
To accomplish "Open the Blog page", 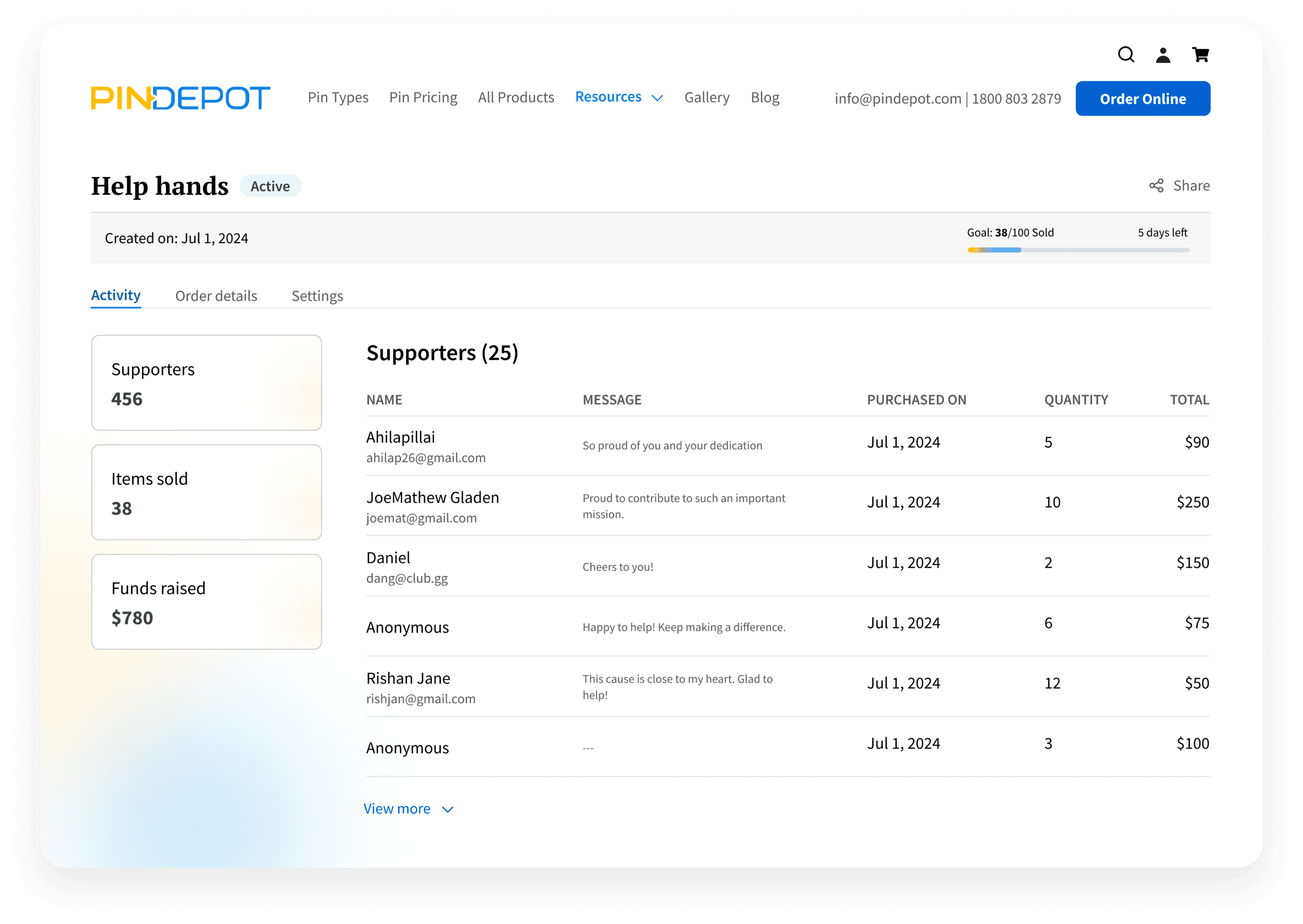I will [765, 98].
